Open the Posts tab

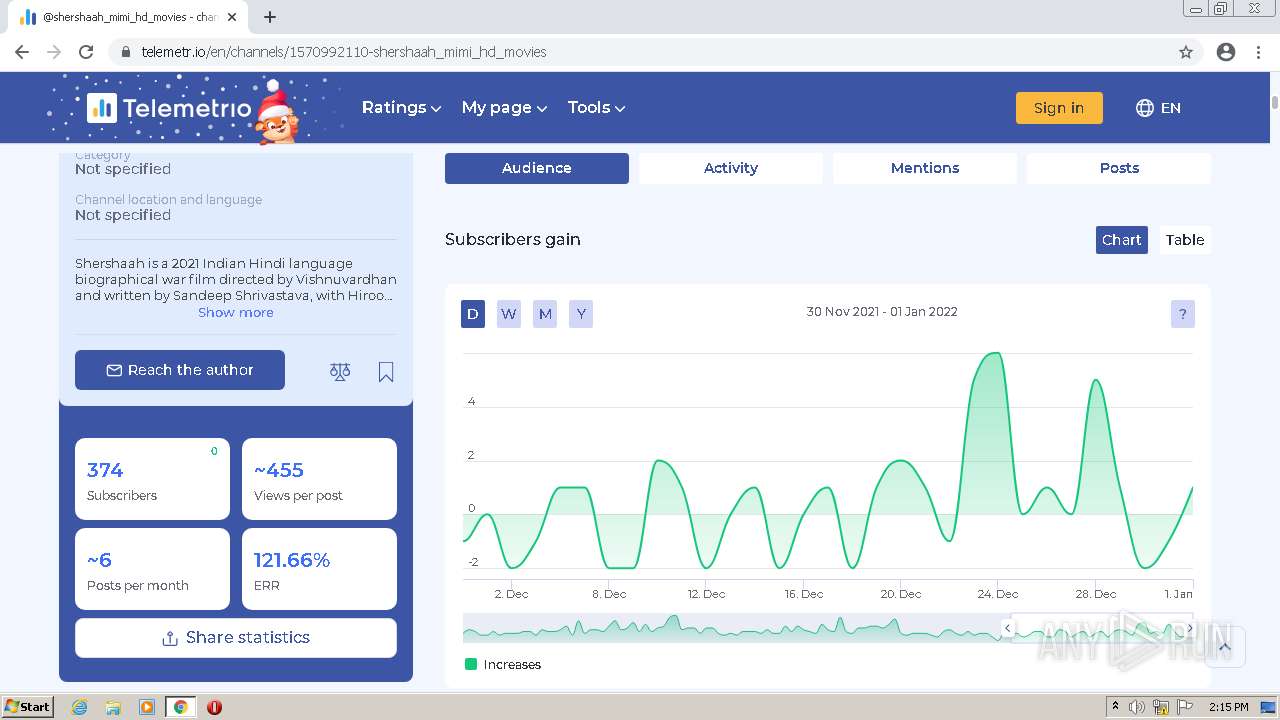tap(1119, 168)
